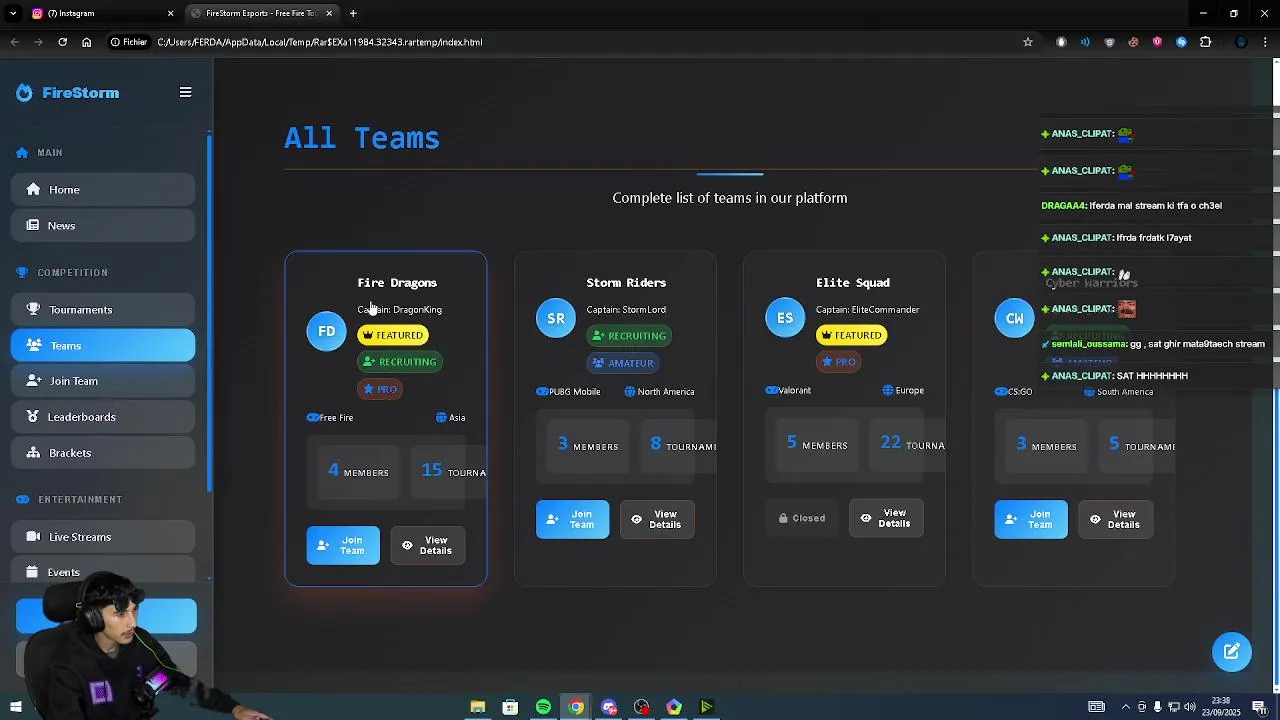The width and height of the screenshot is (1280, 720).
Task: Open Home in the sidebar
Action: (103, 189)
